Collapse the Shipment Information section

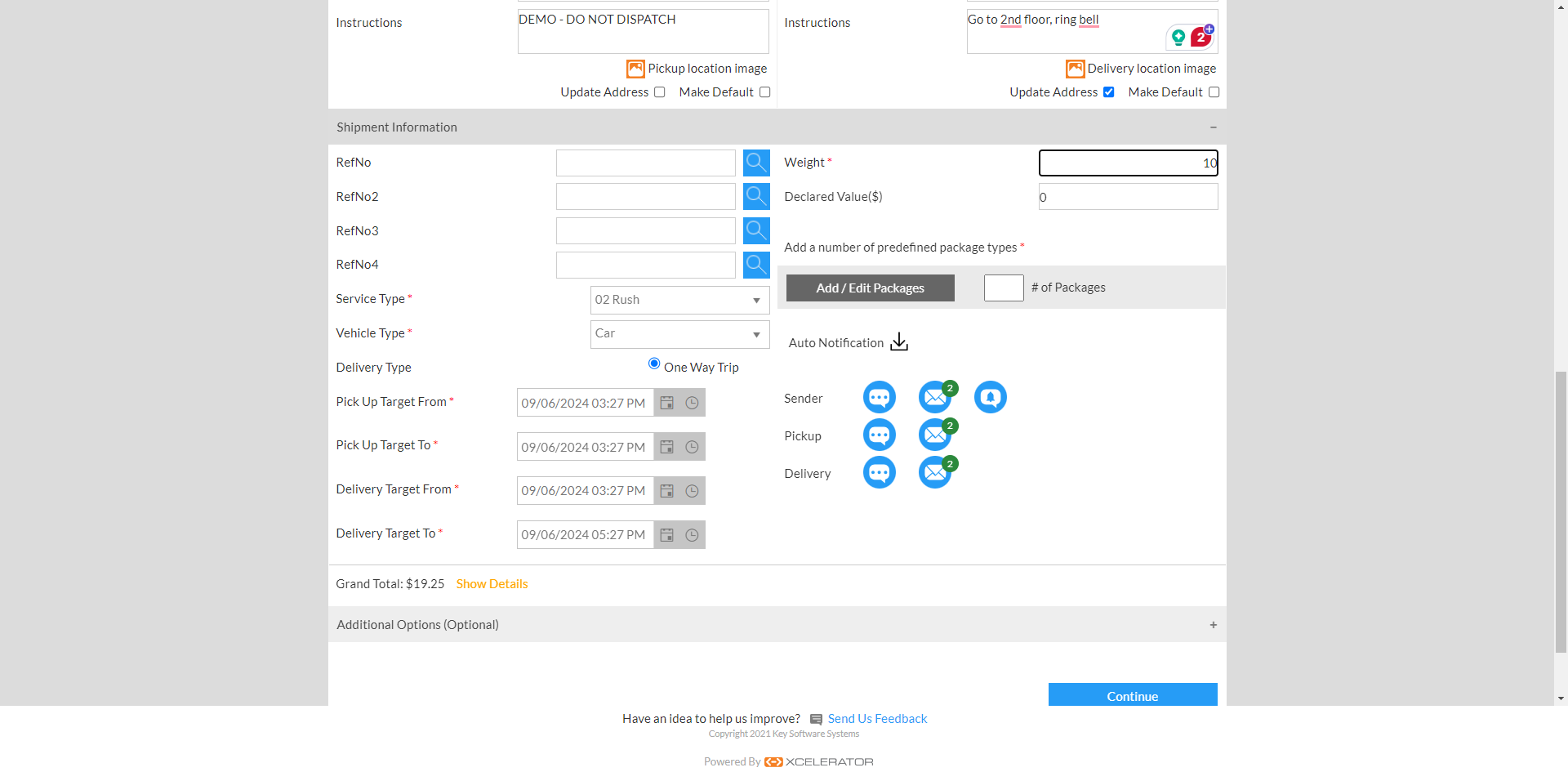[x=1214, y=127]
